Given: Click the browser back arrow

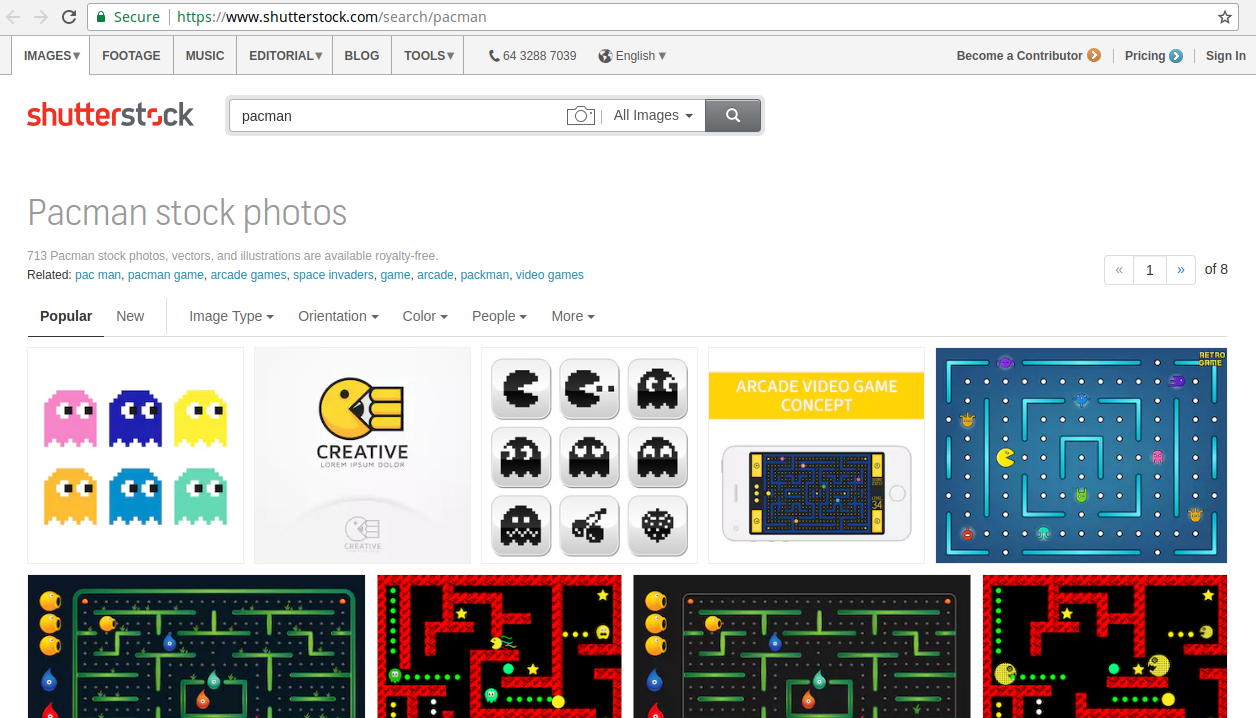Looking at the screenshot, I should point(14,17).
